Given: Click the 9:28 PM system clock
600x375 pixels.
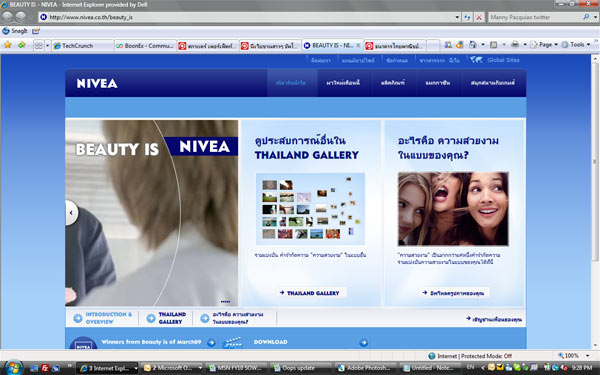Looking at the screenshot, I should [582, 368].
